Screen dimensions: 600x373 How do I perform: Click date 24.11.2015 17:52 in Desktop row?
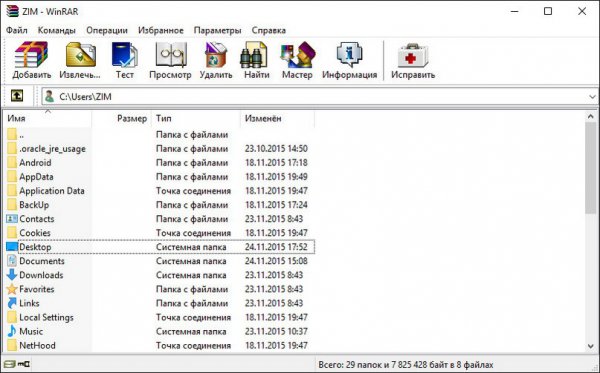click(x=276, y=247)
